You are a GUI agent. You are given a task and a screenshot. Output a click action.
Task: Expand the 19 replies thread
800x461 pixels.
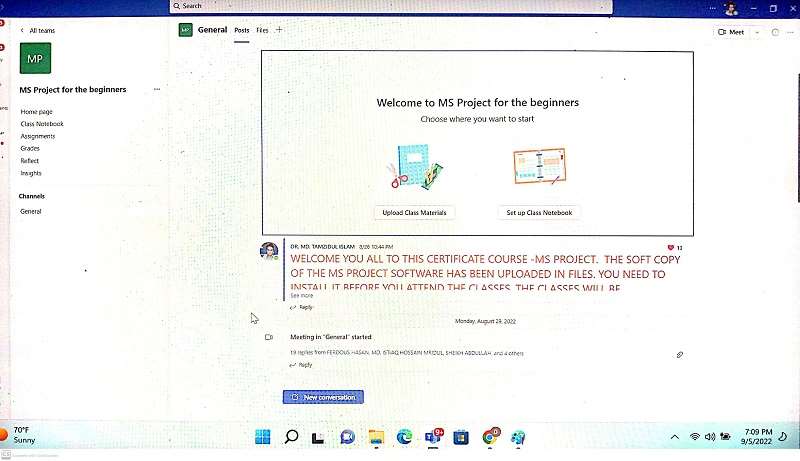coord(407,353)
